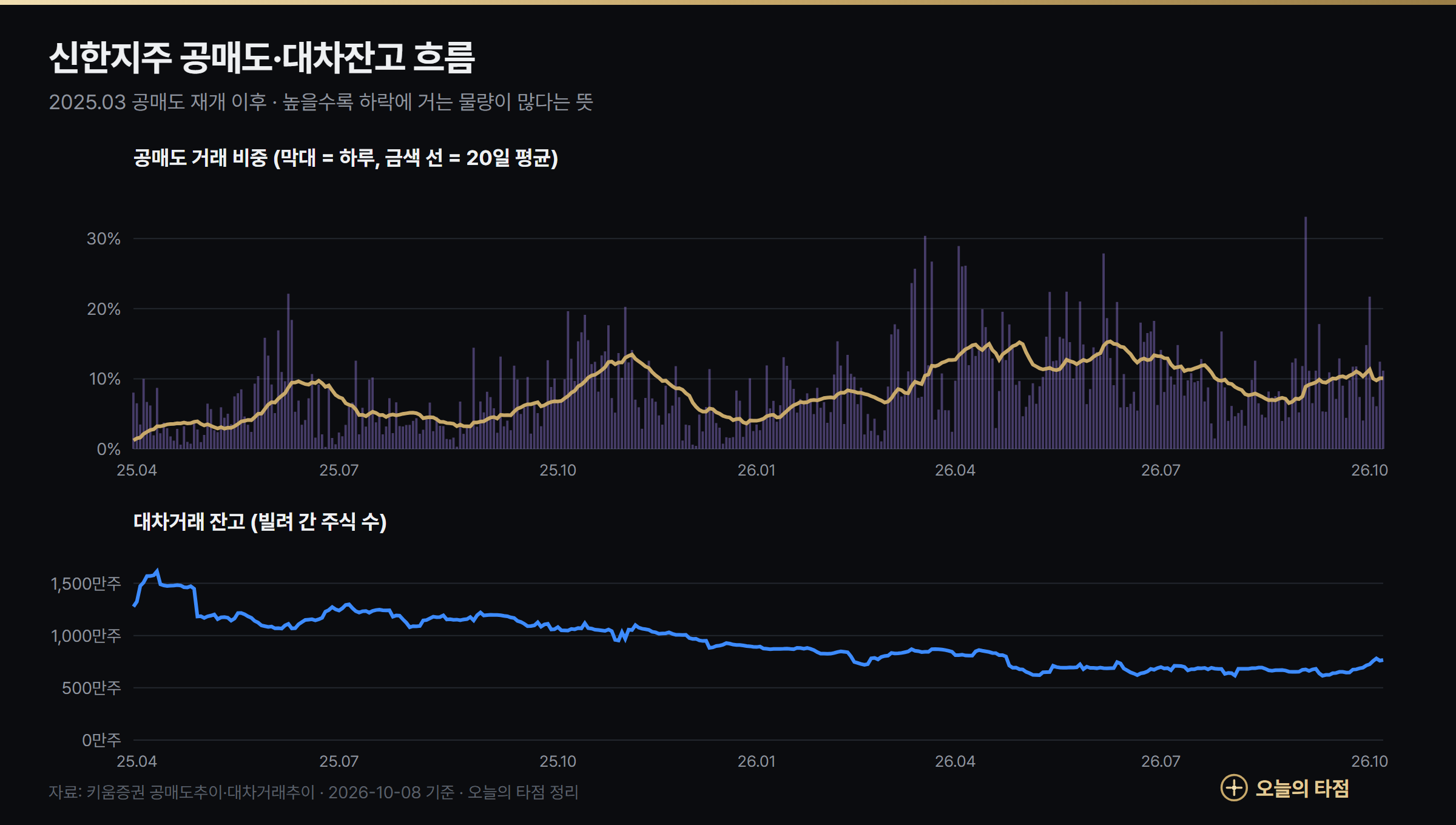Click the 500만주 y-axis label
The width and height of the screenshot is (1456, 825).
point(92,688)
